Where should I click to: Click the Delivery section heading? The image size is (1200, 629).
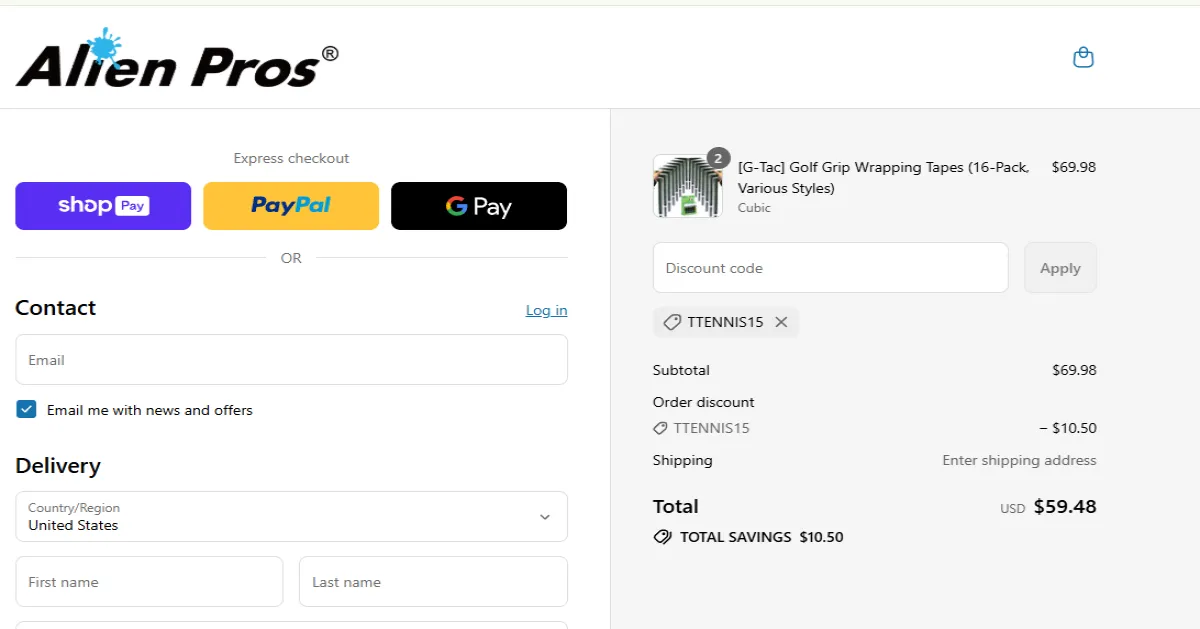(x=58, y=466)
